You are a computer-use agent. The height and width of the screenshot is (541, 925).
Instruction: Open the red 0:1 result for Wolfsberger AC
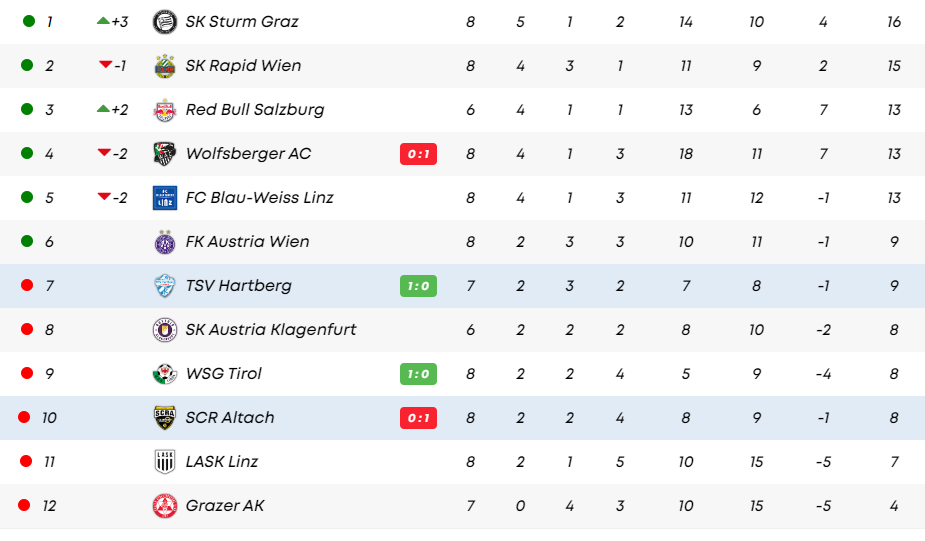point(418,154)
